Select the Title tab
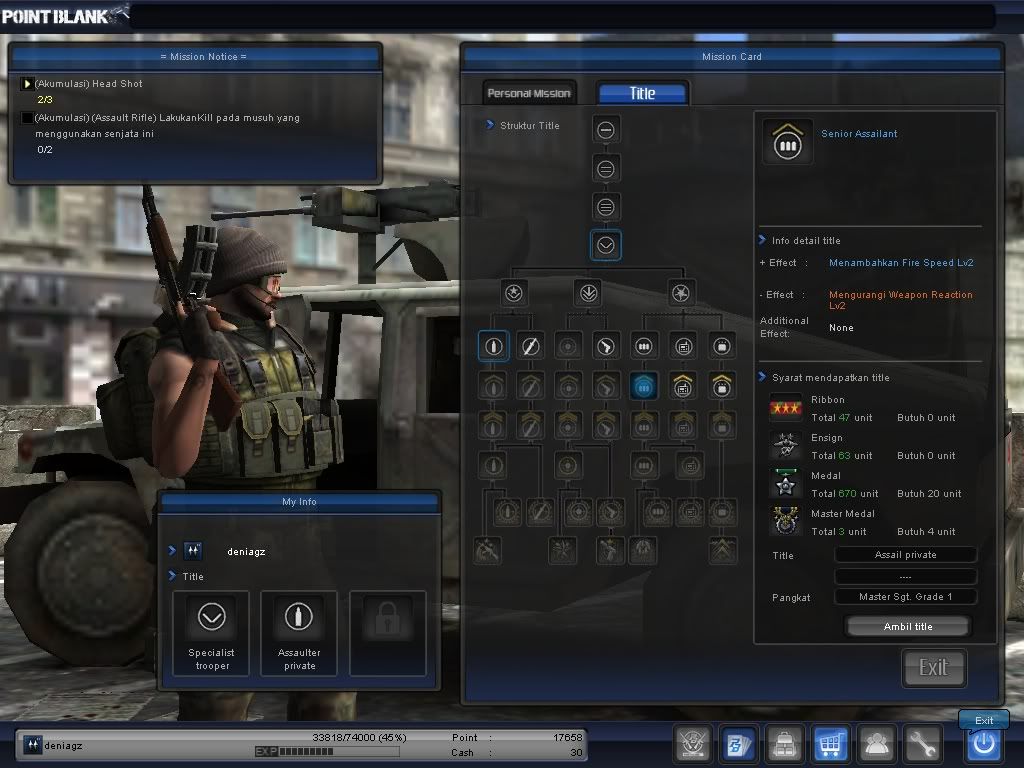The height and width of the screenshot is (768, 1024). [x=643, y=93]
